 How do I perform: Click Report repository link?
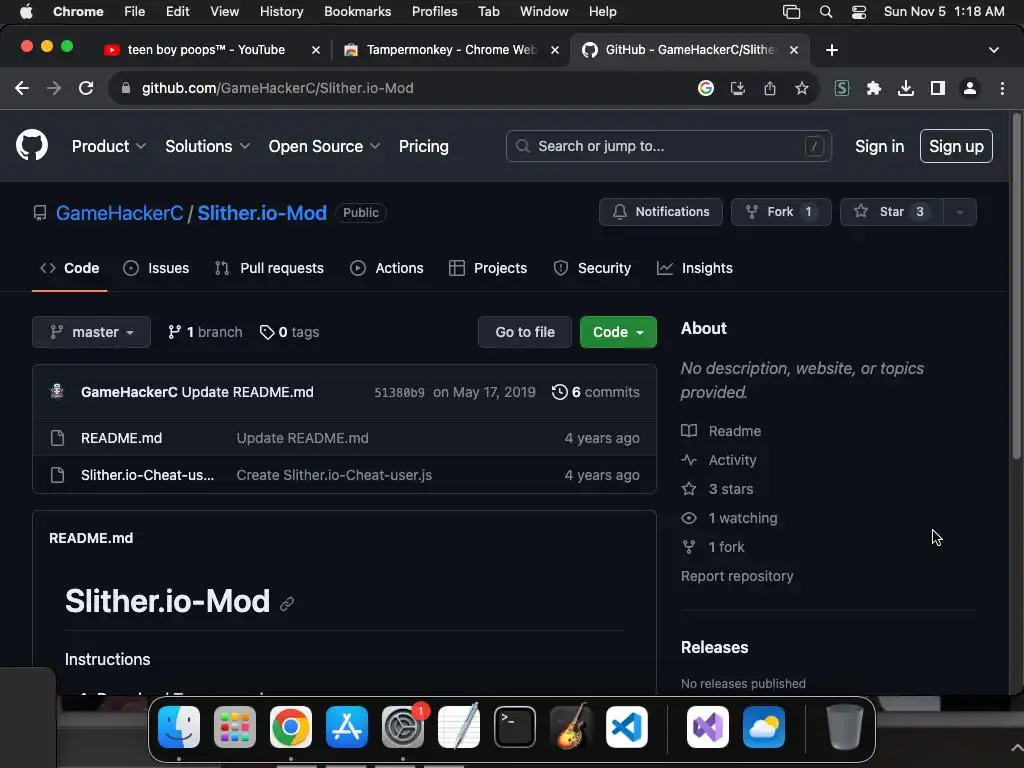(x=737, y=576)
